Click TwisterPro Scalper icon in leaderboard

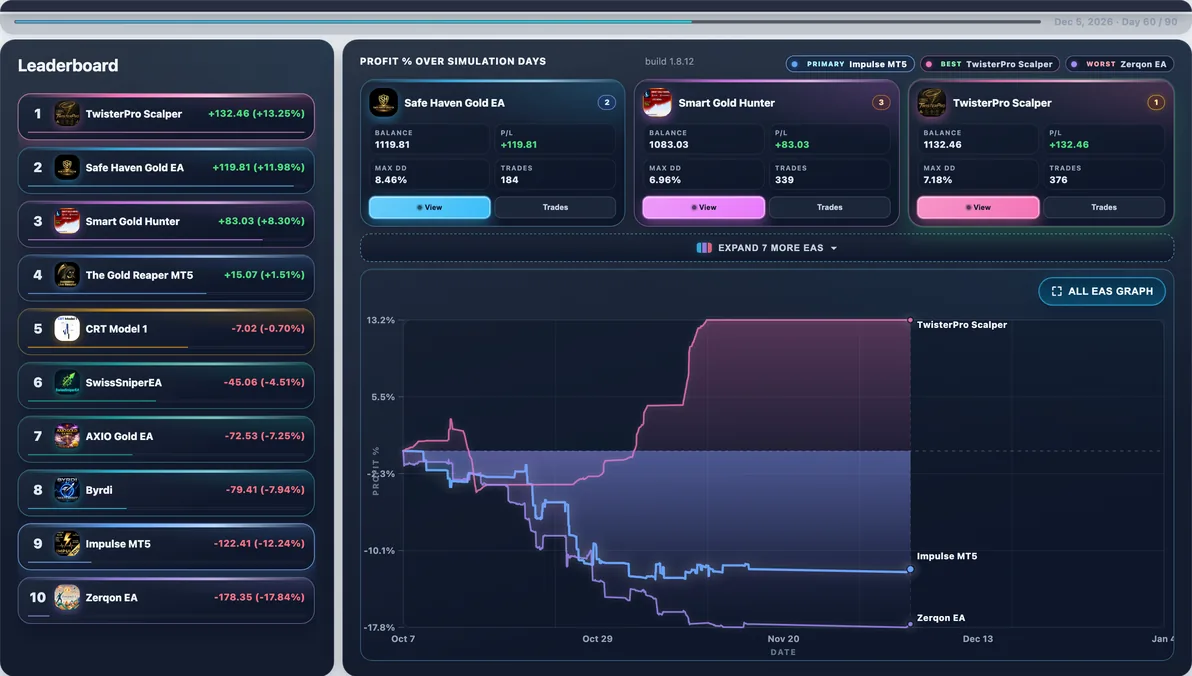67,114
